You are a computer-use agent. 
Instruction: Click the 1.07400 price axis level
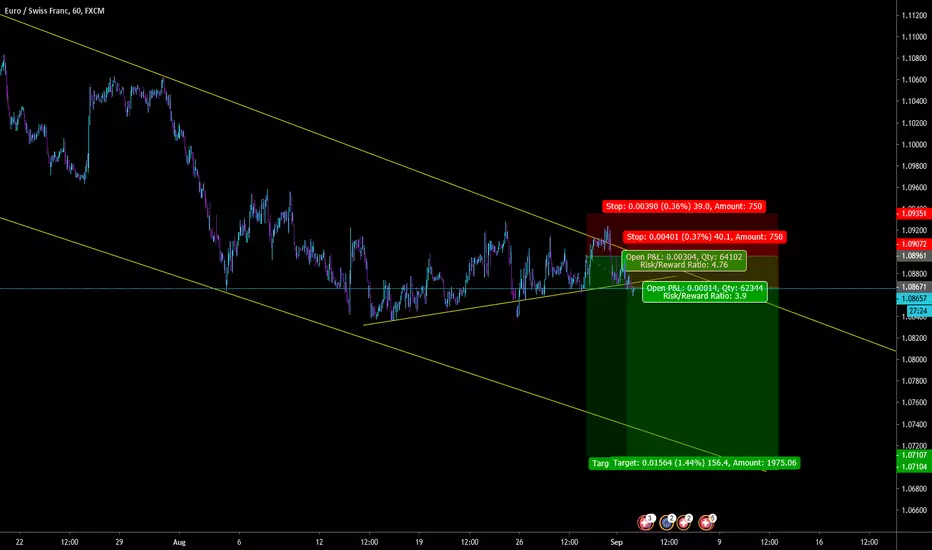point(914,425)
